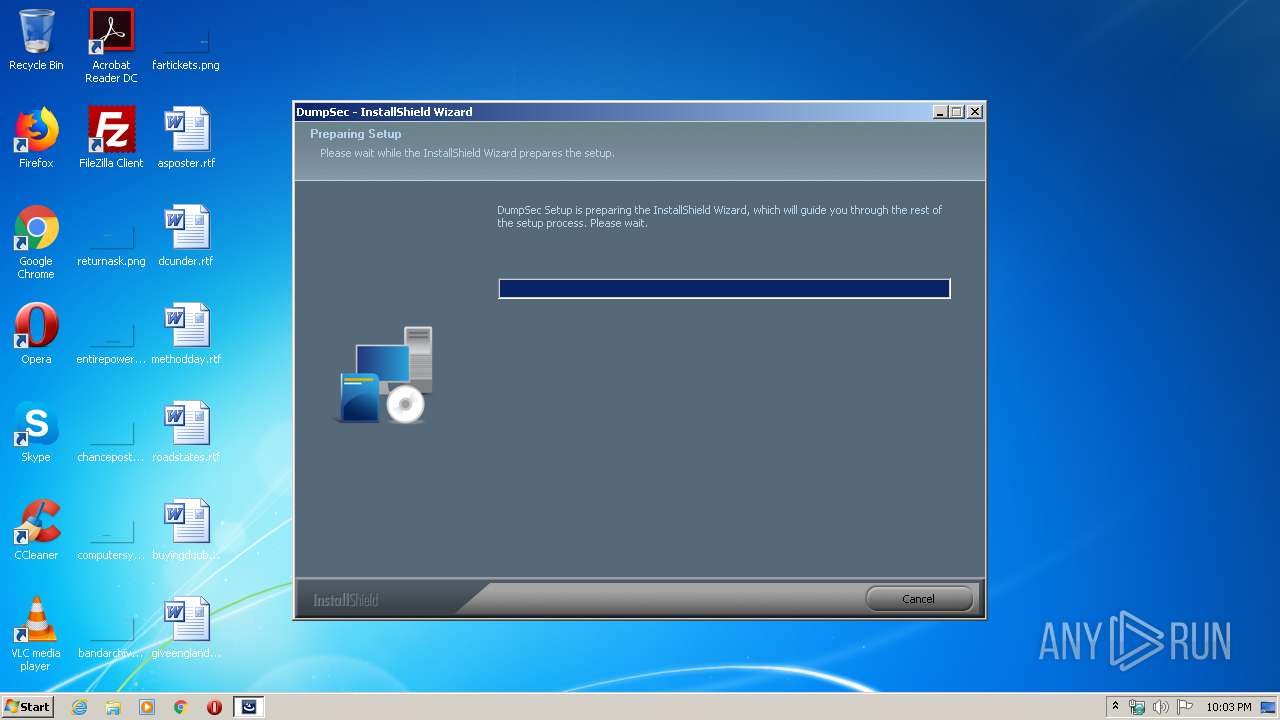Open FileZilla Client shortcut
Screen dimensions: 1280x720
pyautogui.click(x=111, y=139)
